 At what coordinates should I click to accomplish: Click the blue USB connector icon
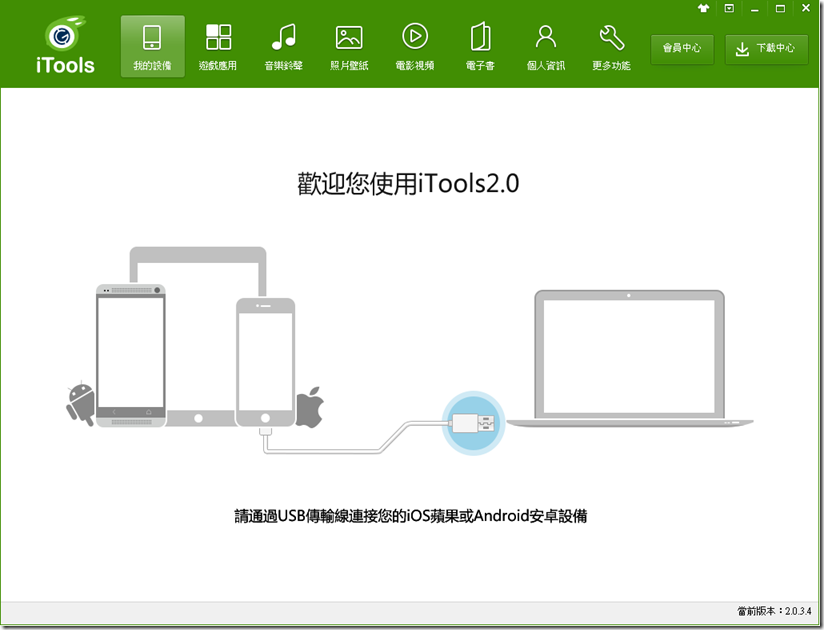(x=473, y=423)
